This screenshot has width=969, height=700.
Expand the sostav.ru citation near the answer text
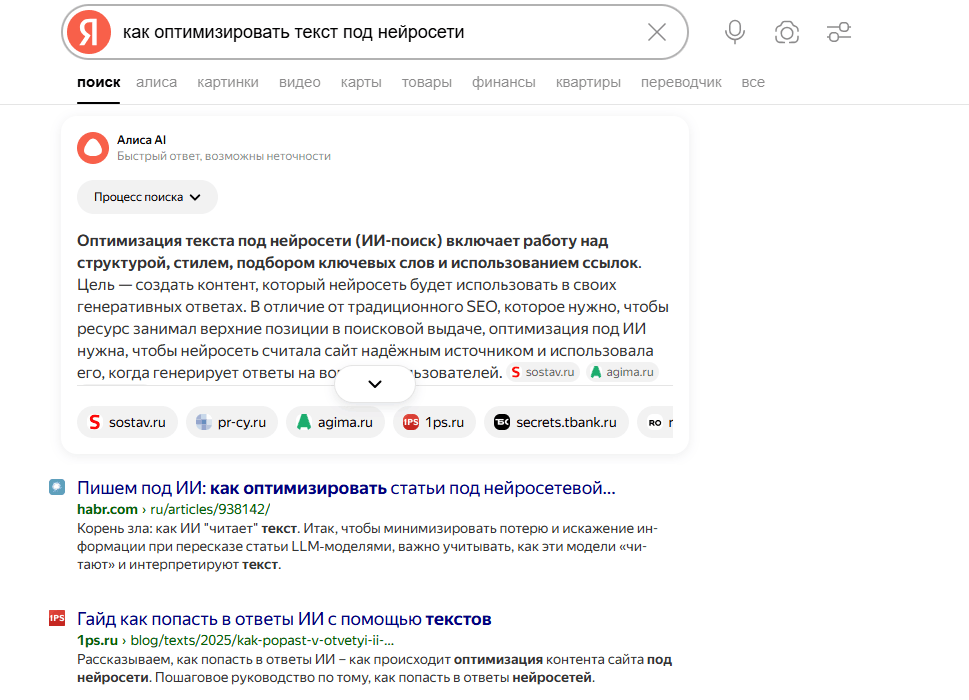coord(541,371)
